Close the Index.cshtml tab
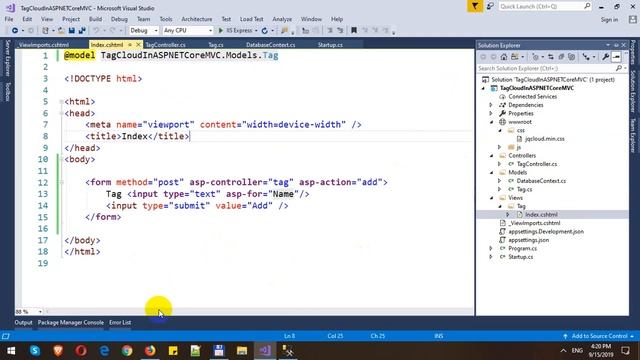The width and height of the screenshot is (640, 360). [x=138, y=44]
